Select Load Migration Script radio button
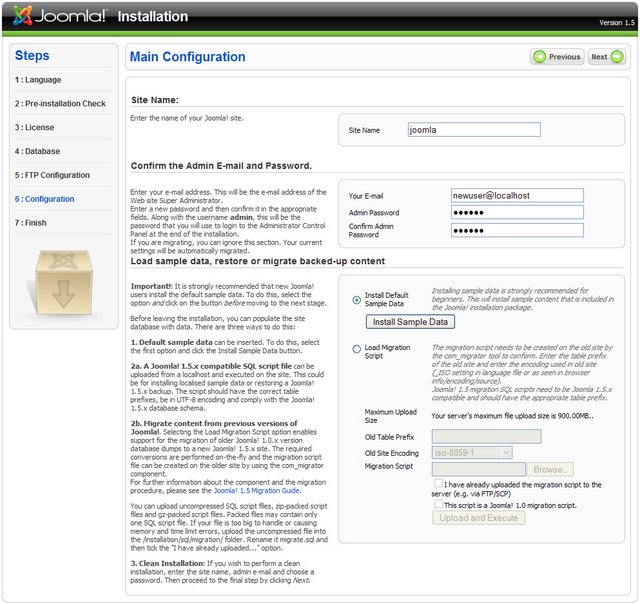Viewport: 640px width, 604px height. (x=356, y=349)
